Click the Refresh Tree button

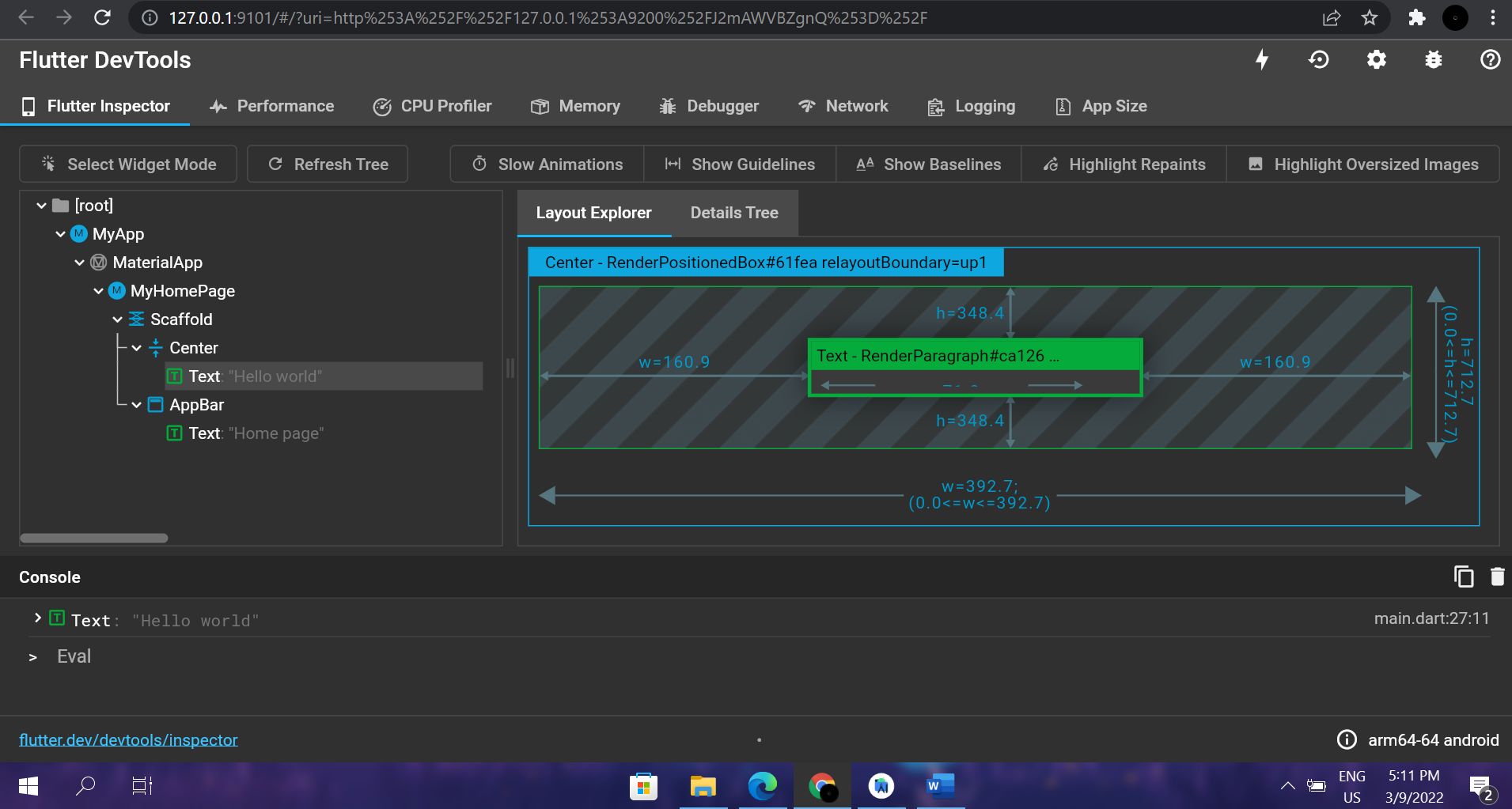coord(328,164)
